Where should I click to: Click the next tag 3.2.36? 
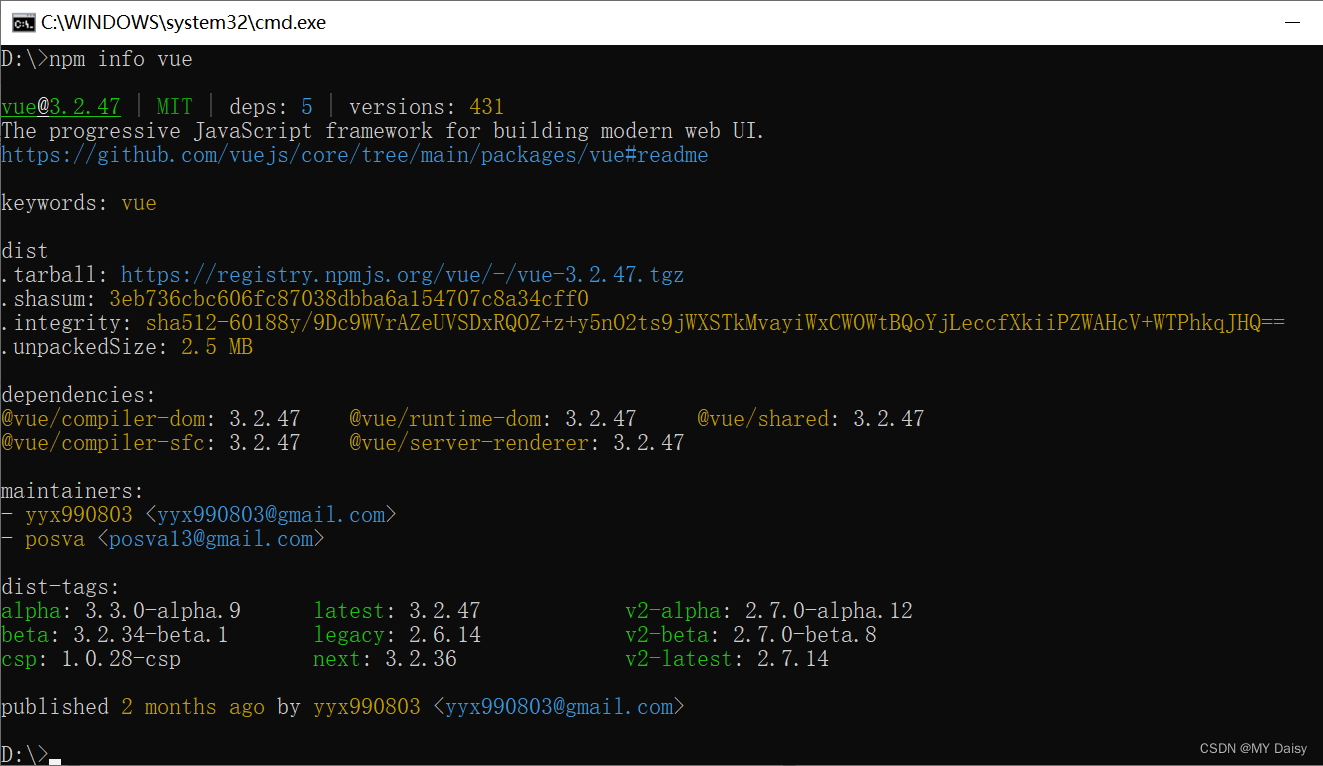385,659
